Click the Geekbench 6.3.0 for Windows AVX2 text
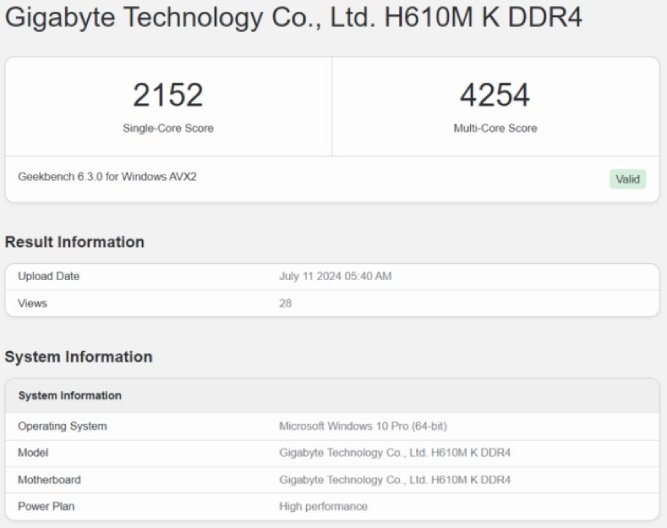The height and width of the screenshot is (528, 667). click(x=107, y=177)
